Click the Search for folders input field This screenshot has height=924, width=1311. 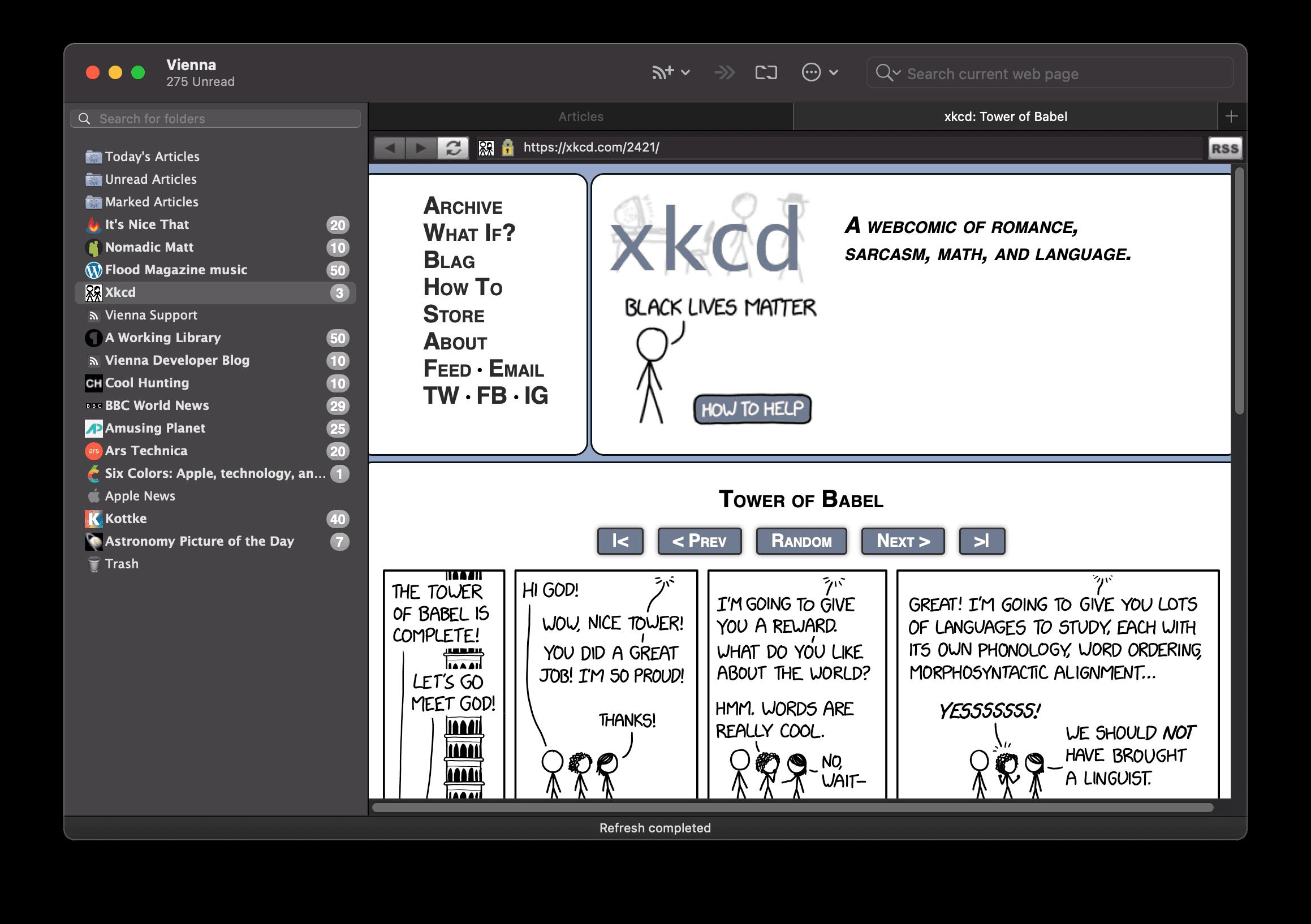click(x=218, y=118)
